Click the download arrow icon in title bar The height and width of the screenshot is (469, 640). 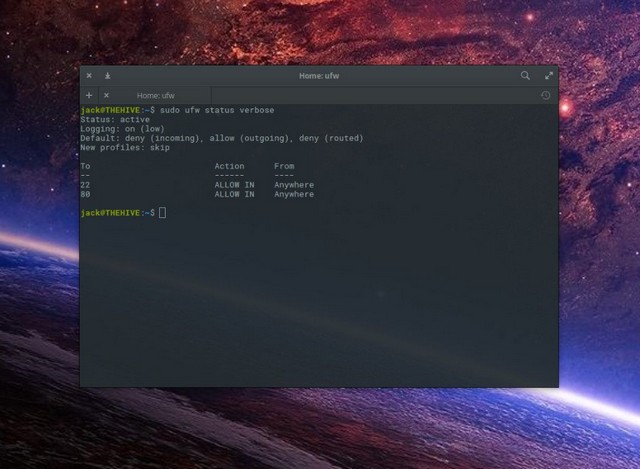coord(107,76)
